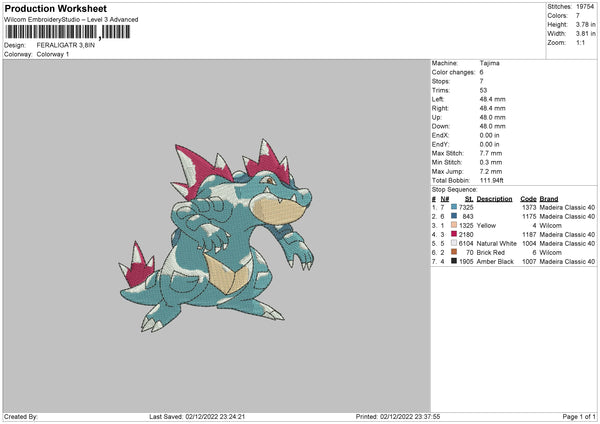Click the 'Down:' label

tap(440, 126)
